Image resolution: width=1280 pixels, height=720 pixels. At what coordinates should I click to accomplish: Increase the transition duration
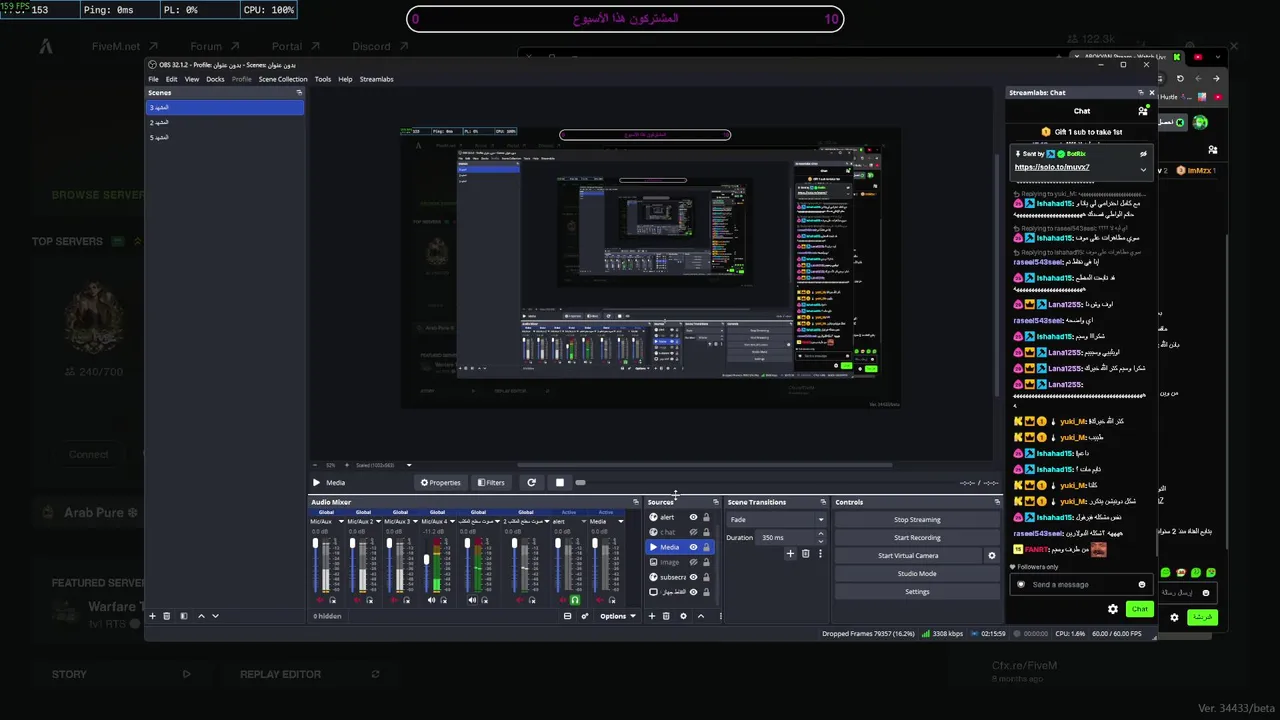point(821,535)
